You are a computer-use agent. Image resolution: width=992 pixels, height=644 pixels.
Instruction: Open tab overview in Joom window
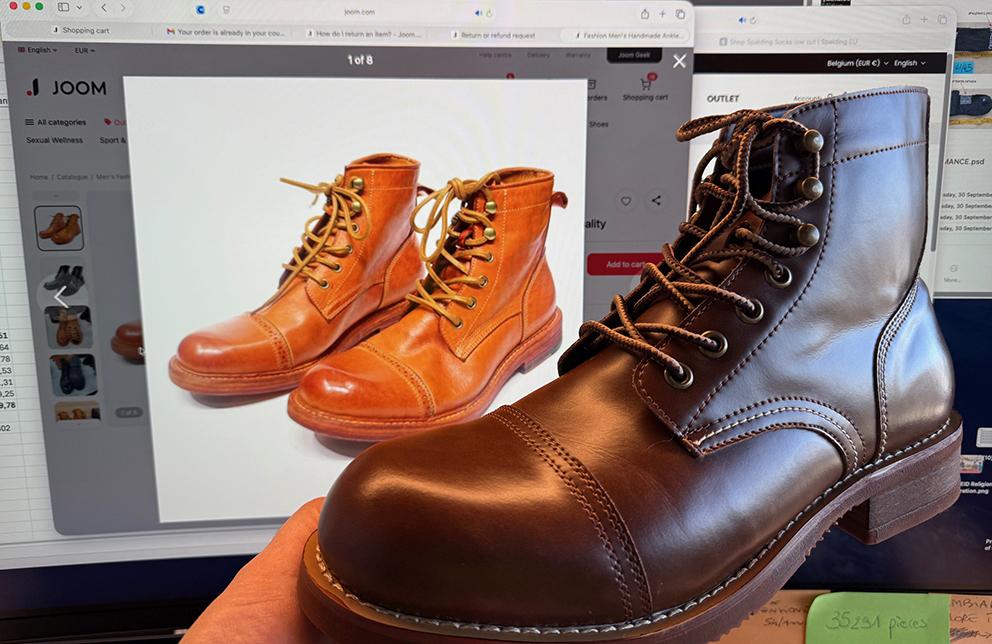[680, 13]
